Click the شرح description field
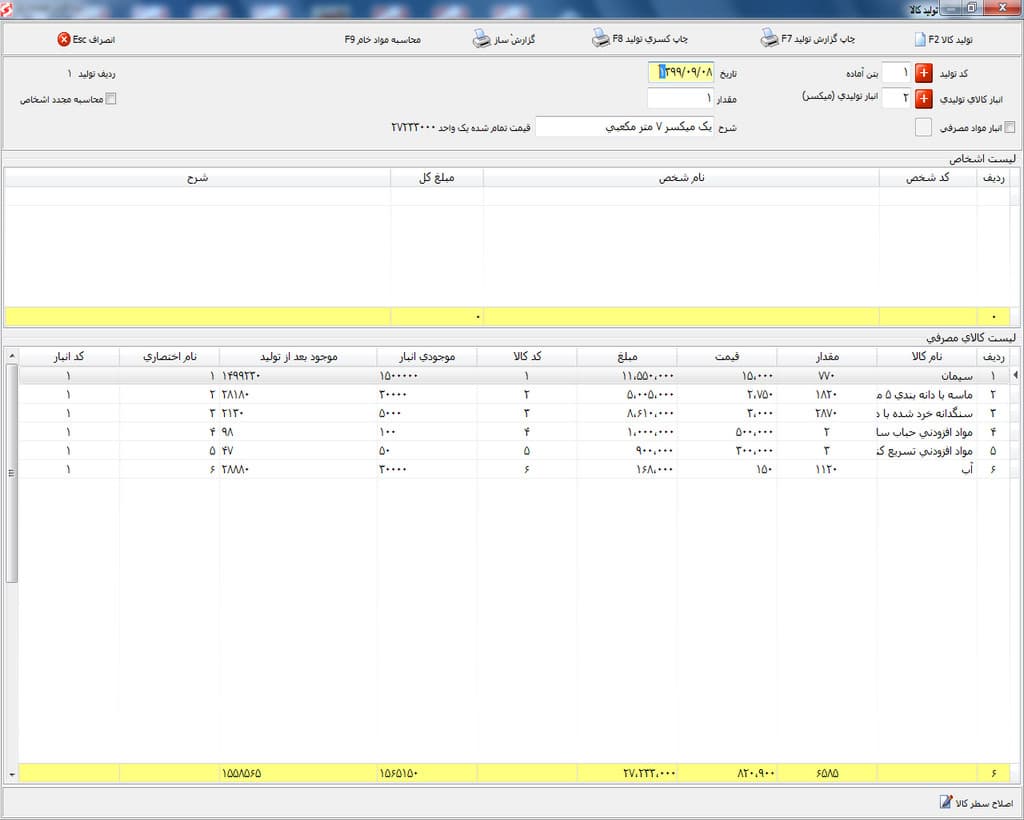The image size is (1024, 820). pyautogui.click(x=625, y=127)
